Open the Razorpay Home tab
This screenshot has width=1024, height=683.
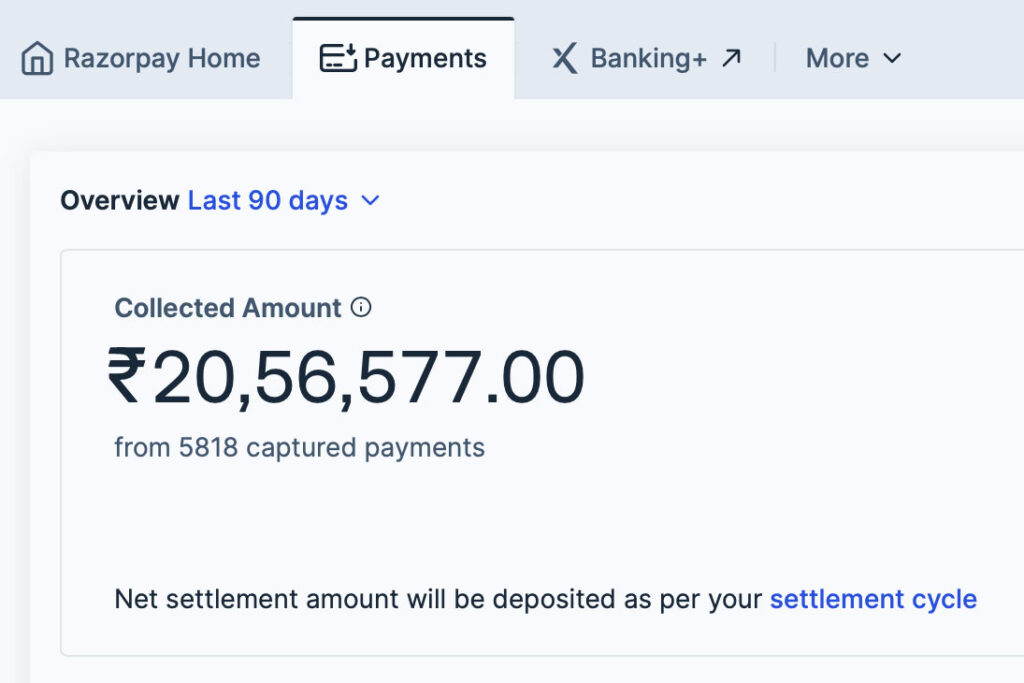pos(161,58)
